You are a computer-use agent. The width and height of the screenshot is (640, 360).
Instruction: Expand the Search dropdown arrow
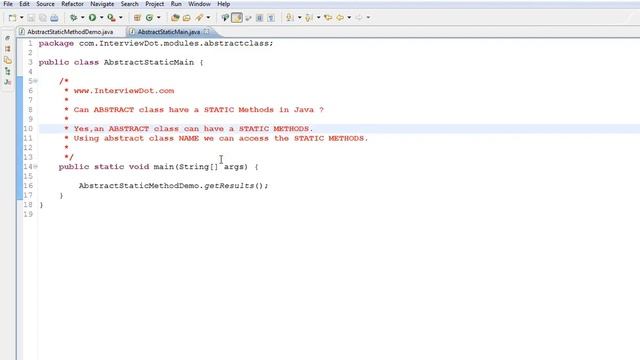[x=208, y=18]
